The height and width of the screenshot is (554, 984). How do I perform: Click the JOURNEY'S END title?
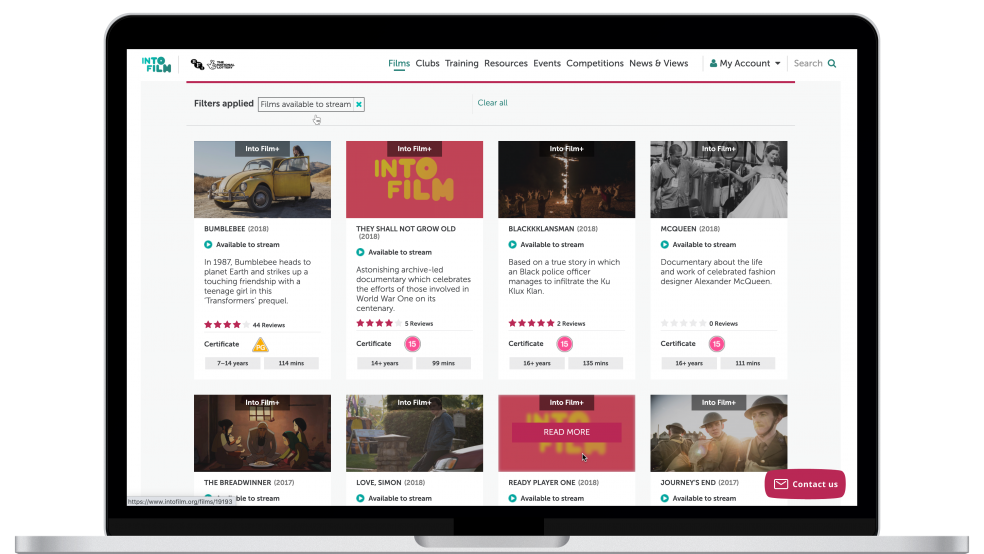(x=688, y=482)
